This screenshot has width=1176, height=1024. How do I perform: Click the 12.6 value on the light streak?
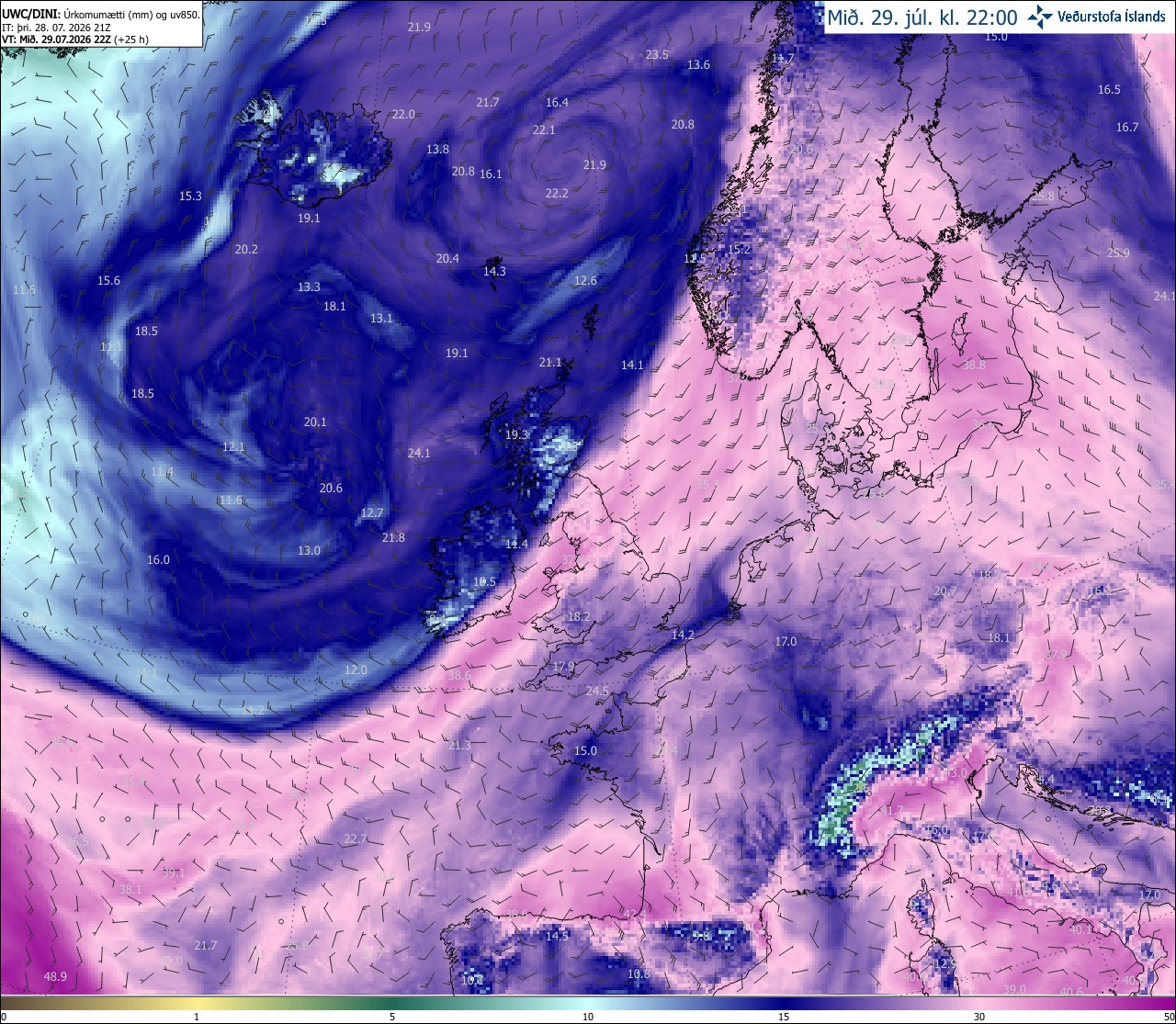(x=585, y=280)
